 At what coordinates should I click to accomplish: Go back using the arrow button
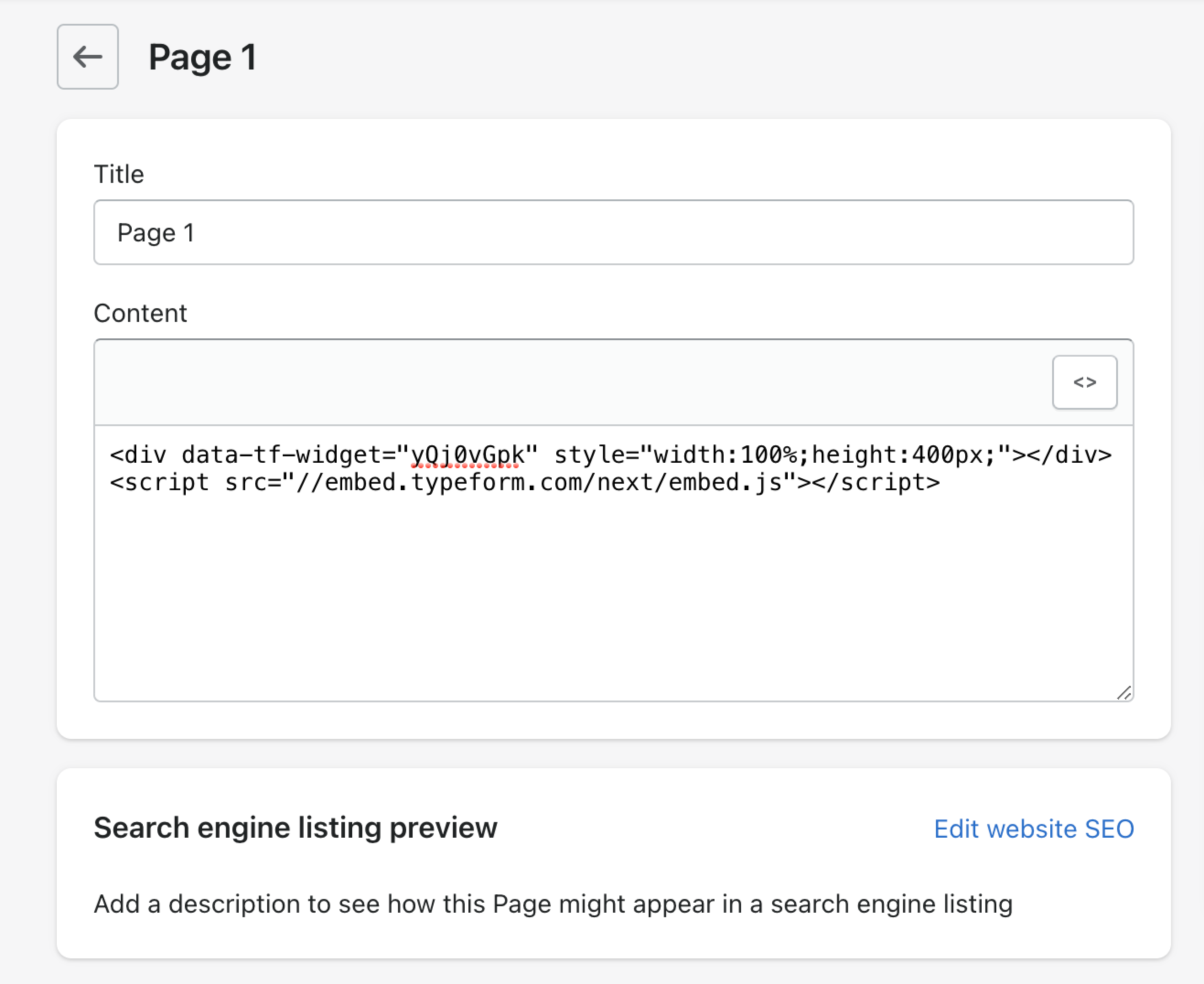[x=87, y=57]
